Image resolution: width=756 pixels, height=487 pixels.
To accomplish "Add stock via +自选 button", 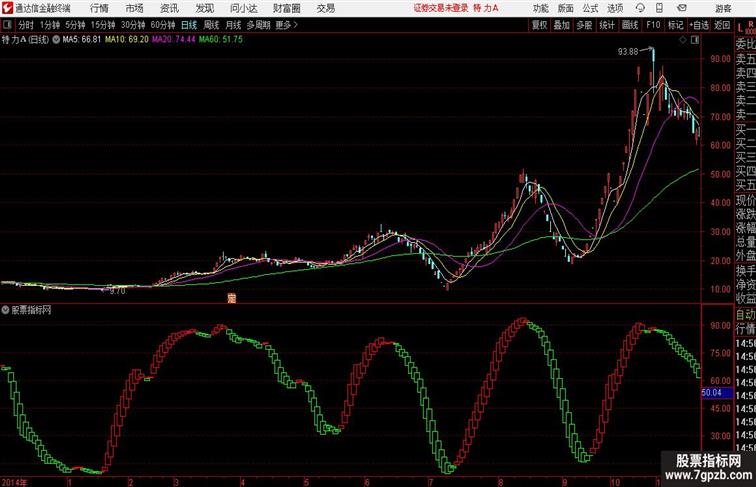I will tap(699, 25).
